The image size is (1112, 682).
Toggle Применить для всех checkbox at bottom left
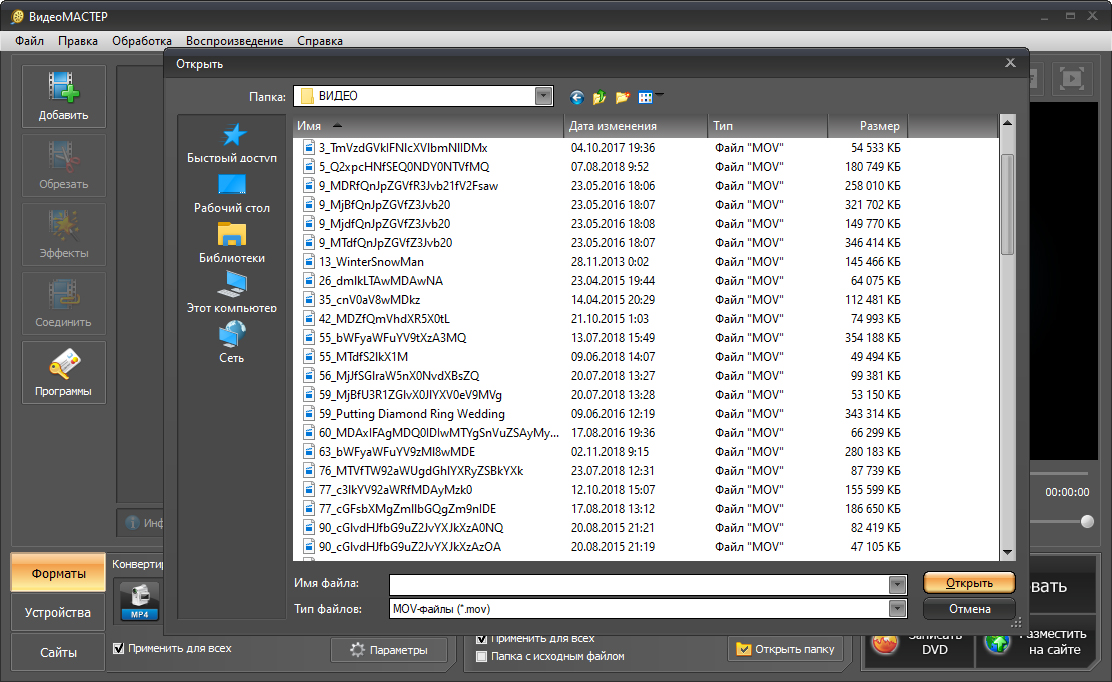pos(119,648)
